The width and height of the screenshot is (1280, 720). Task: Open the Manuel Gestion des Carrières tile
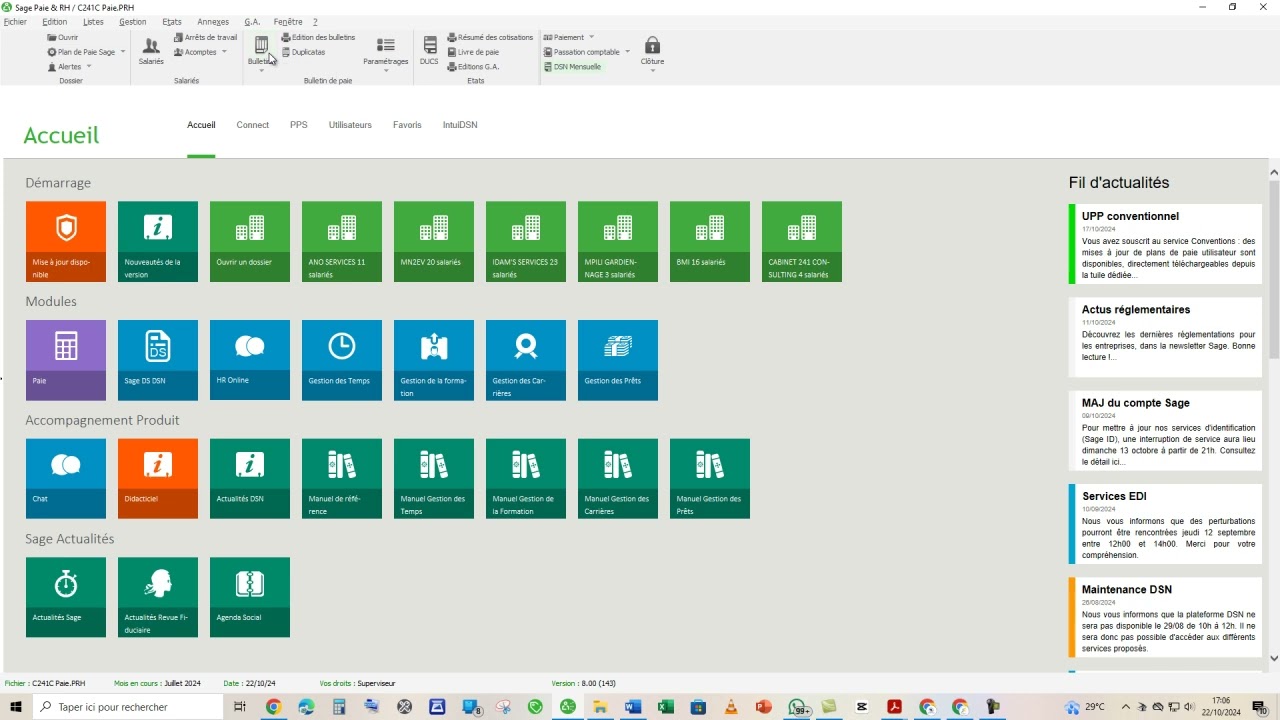point(618,478)
